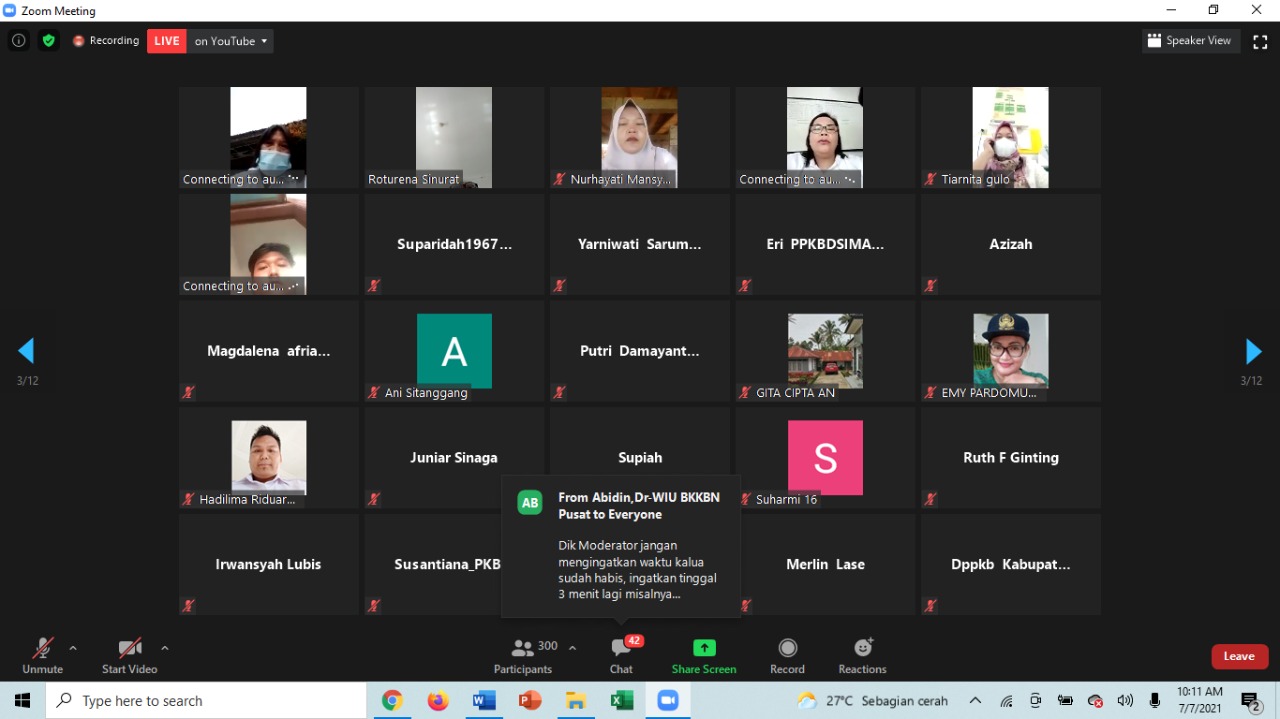This screenshot has height=719, width=1280.
Task: Open the Reactions menu
Action: (x=862, y=655)
